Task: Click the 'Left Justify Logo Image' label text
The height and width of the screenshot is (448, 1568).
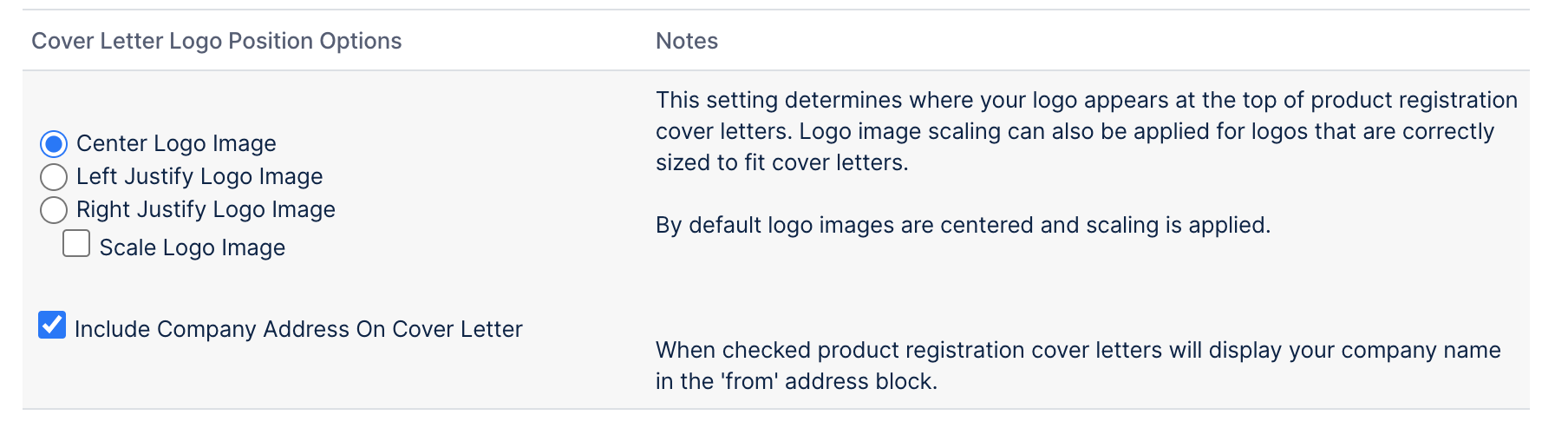Action: coord(199,176)
